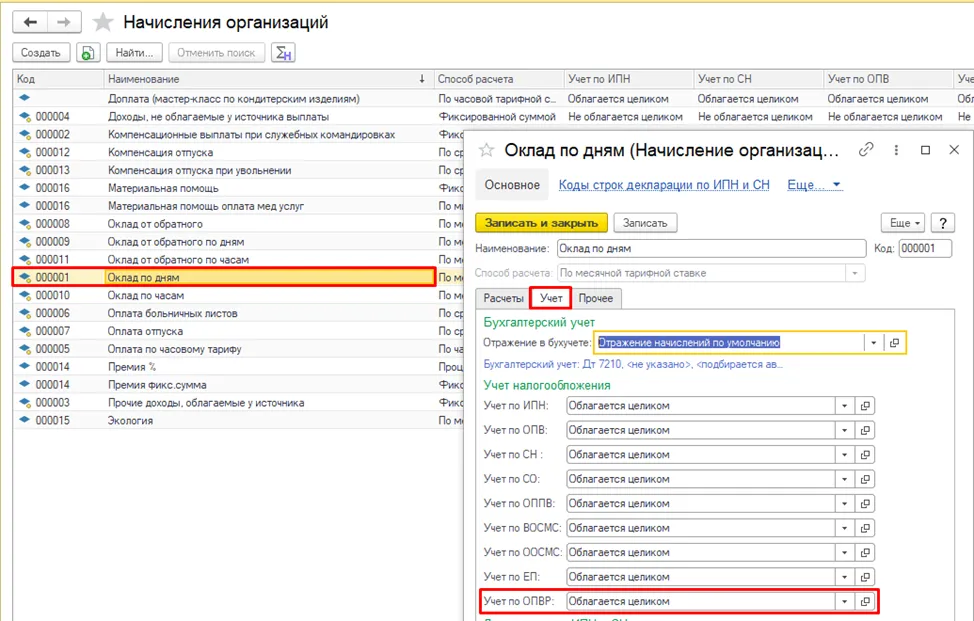The image size is (974, 621).
Task: Click the Способ расчета column header
Action: click(x=498, y=79)
